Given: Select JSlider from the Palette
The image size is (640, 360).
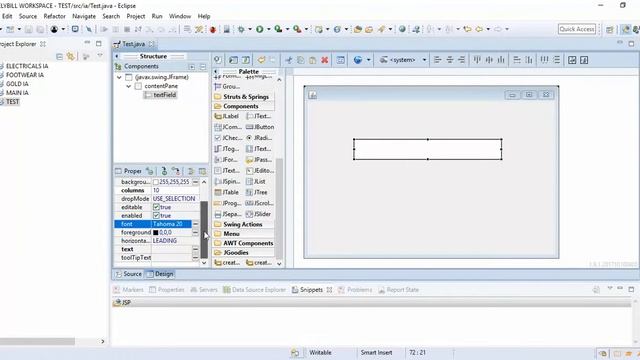Looking at the screenshot, I should click(x=259, y=214).
